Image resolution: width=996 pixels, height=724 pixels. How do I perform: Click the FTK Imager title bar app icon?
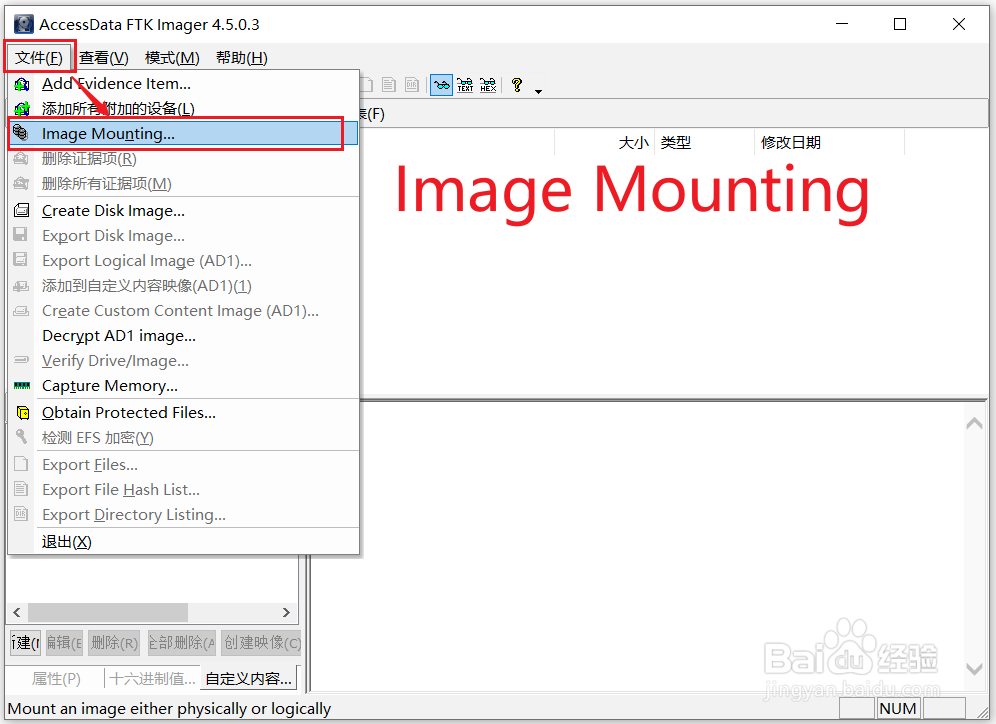tap(24, 24)
